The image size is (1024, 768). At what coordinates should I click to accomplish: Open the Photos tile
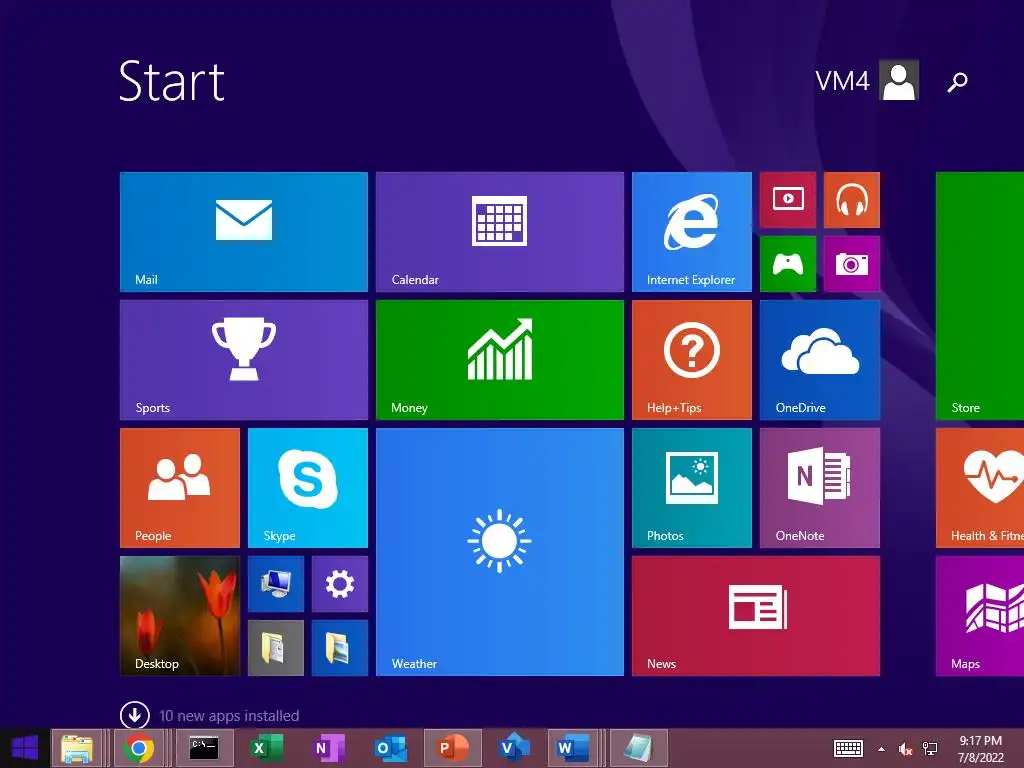click(692, 488)
